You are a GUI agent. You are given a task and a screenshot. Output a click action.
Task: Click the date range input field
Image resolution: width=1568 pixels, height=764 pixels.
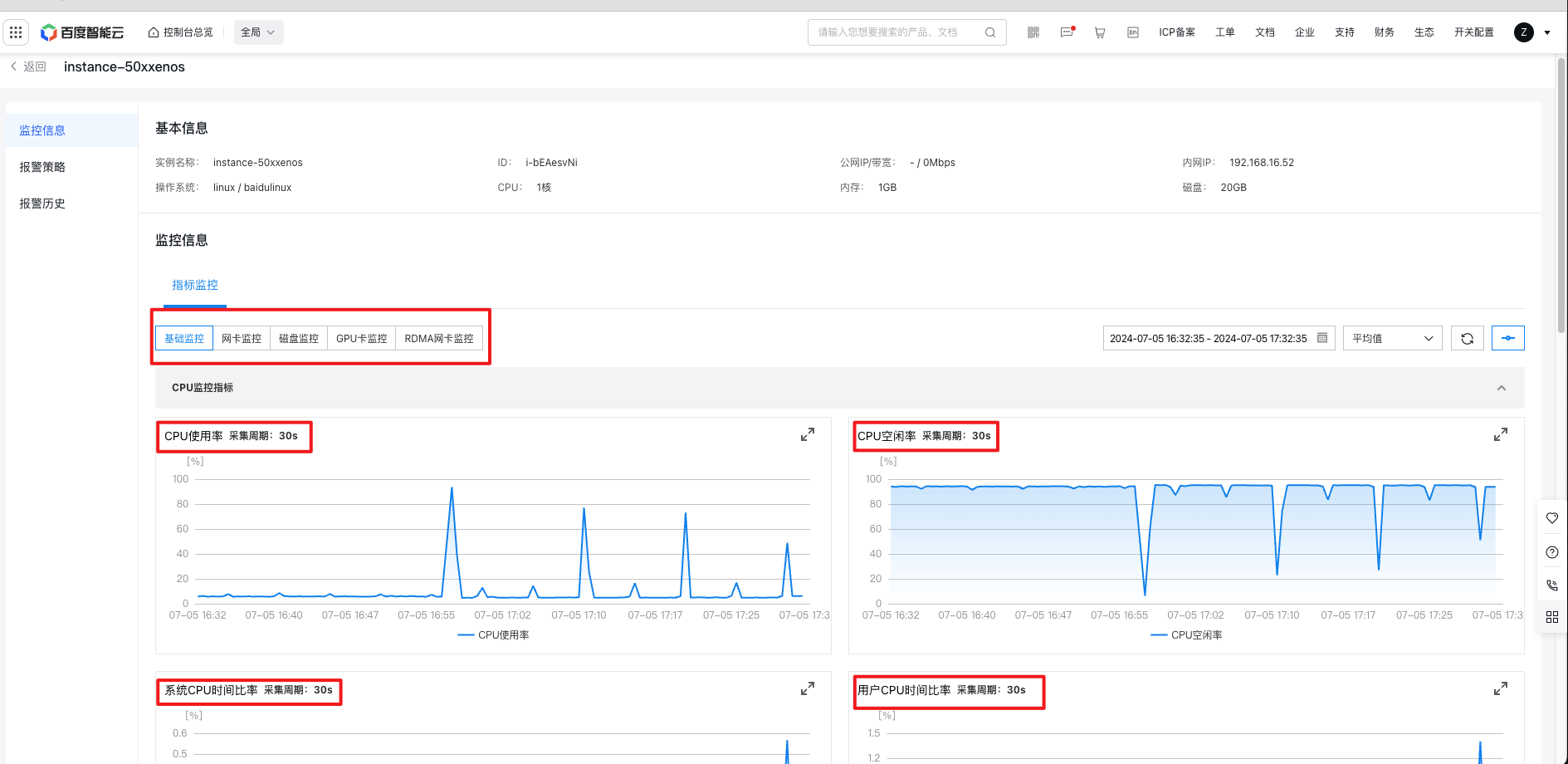[1219, 338]
